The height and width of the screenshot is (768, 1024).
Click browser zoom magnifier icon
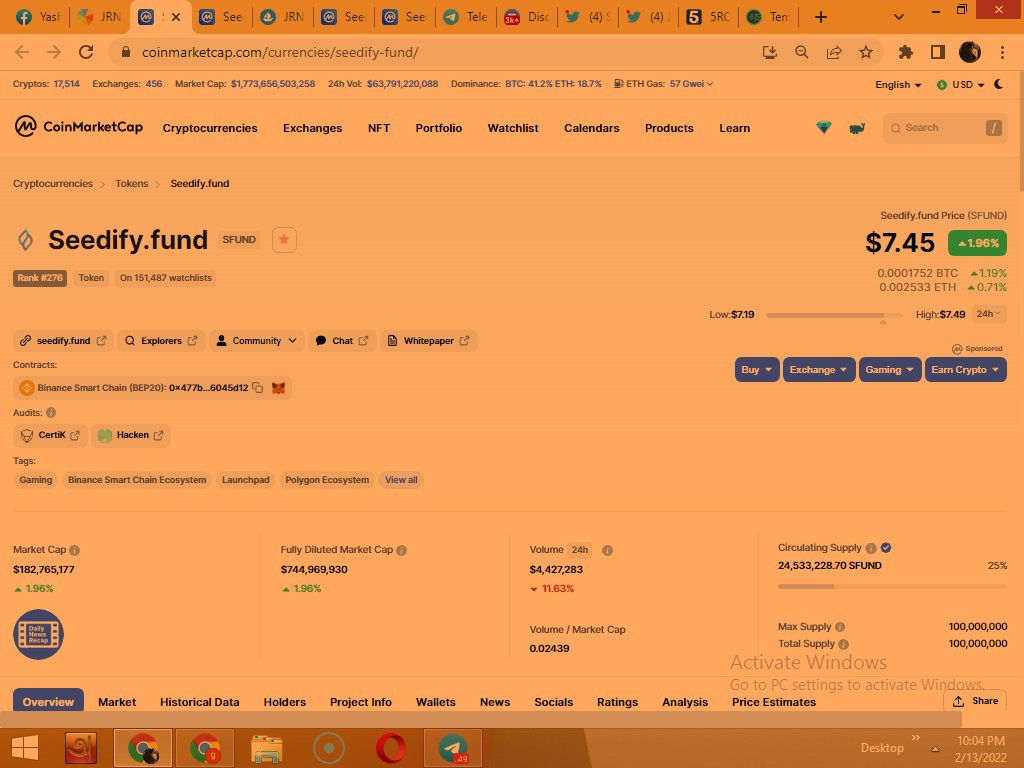pos(801,52)
